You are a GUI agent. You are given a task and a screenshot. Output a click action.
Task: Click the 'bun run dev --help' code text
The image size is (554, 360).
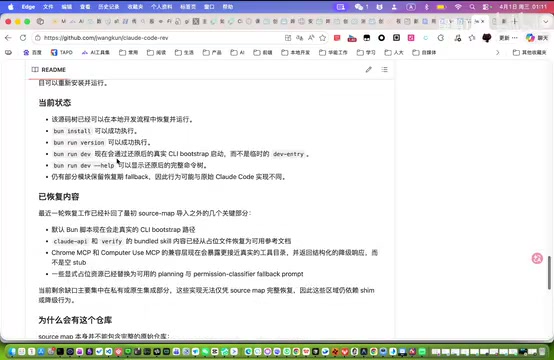tap(84, 165)
